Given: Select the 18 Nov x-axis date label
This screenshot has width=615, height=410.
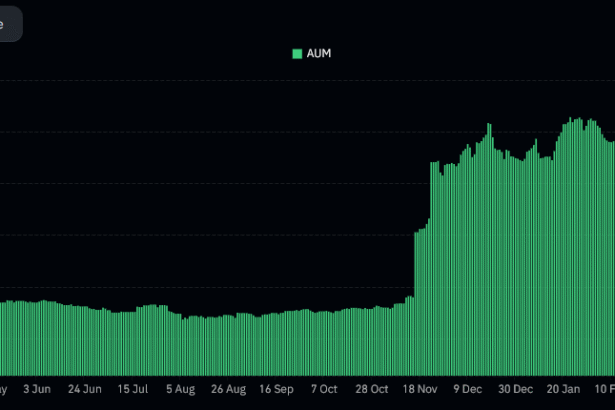Looking at the screenshot, I should tap(420, 389).
